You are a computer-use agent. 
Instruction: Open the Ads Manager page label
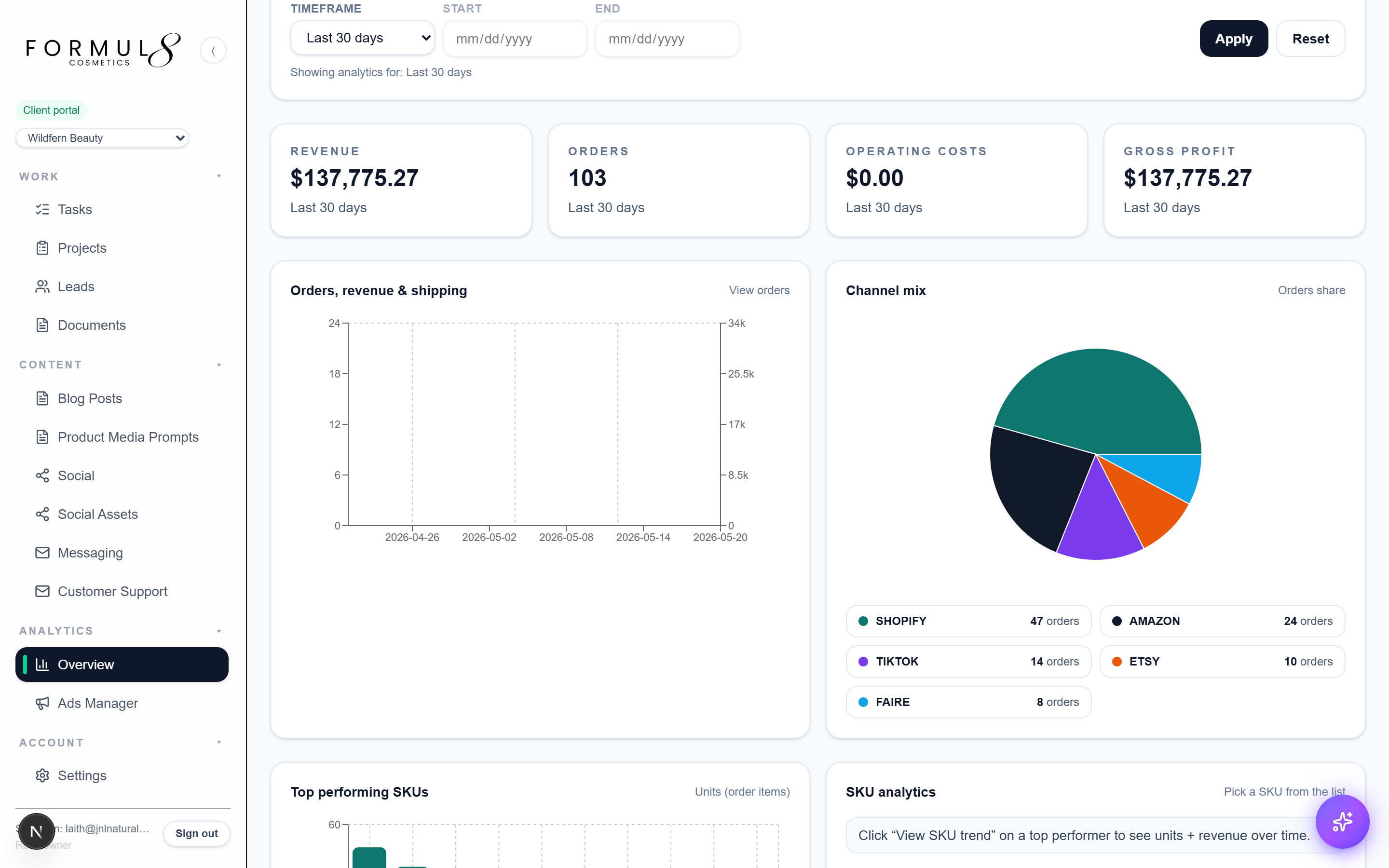tap(97, 703)
